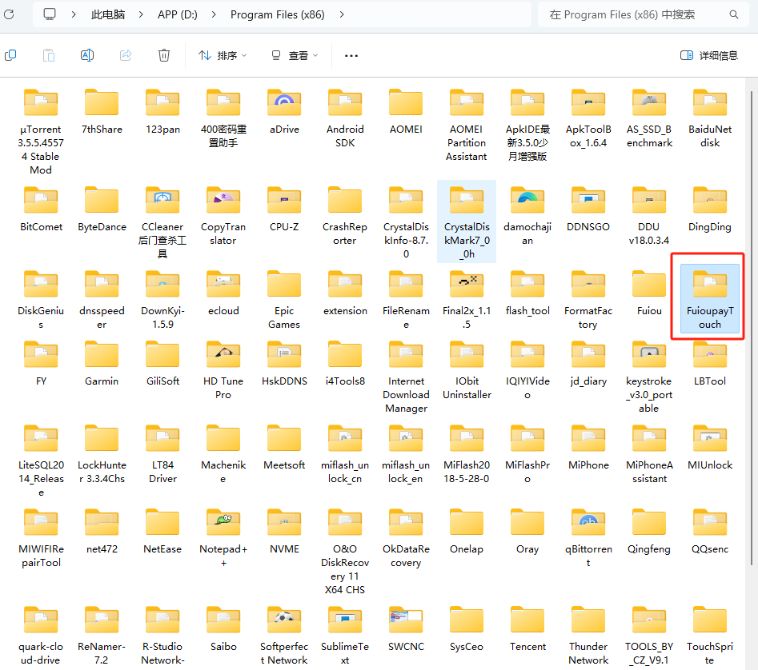Open the 查看 view dropdown
The width and height of the screenshot is (758, 670).
(294, 56)
